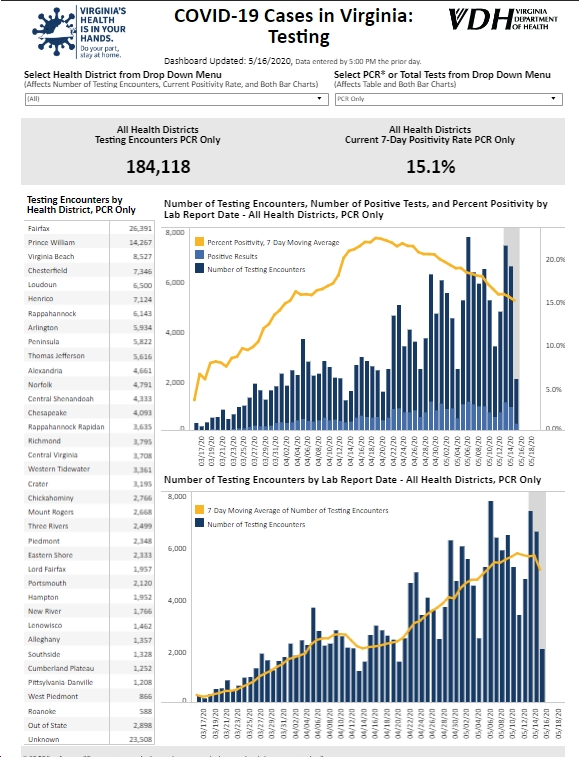Select the Richmond district row

point(90,441)
